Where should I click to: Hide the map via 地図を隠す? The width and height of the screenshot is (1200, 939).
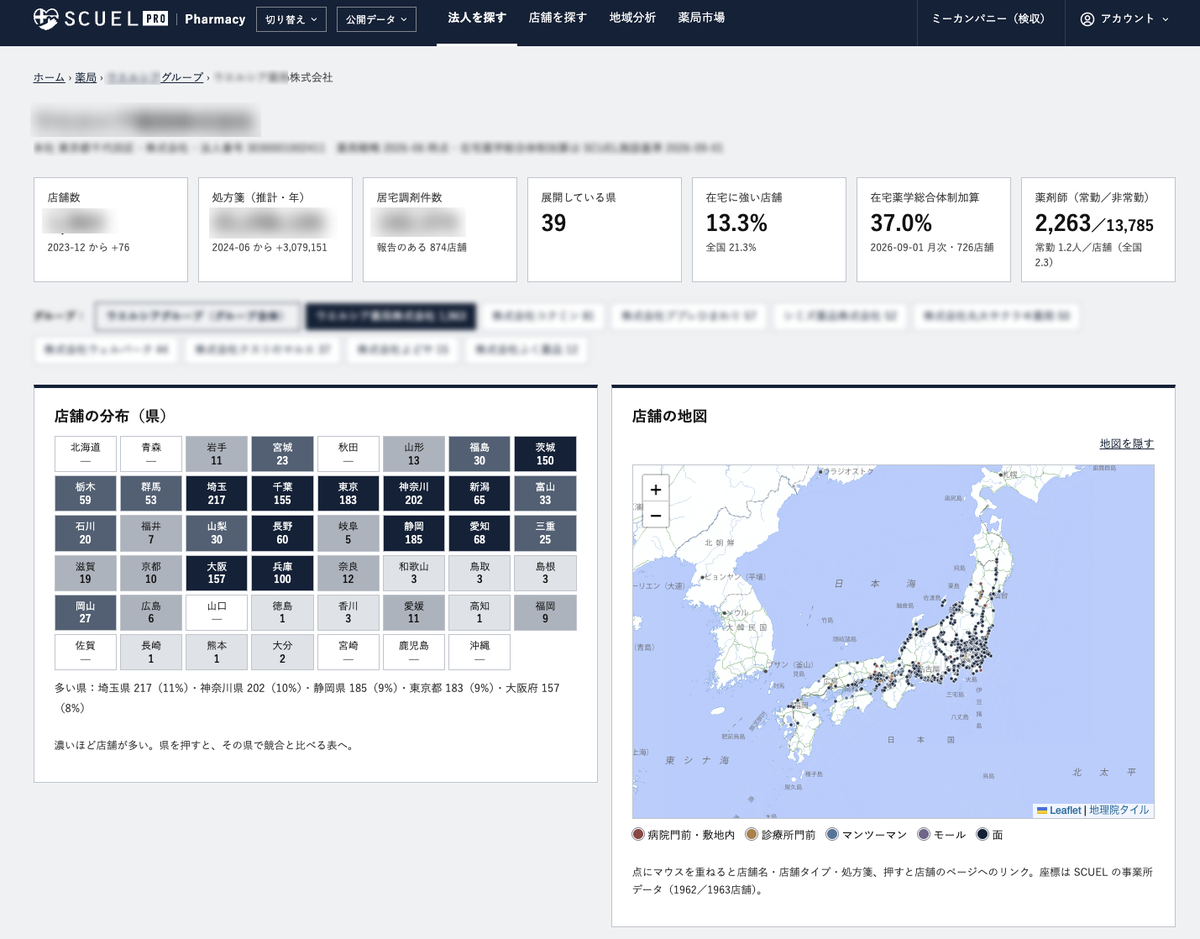1127,444
